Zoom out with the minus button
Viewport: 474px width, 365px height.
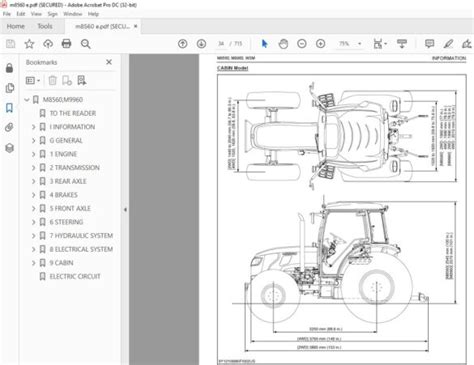tap(302, 44)
